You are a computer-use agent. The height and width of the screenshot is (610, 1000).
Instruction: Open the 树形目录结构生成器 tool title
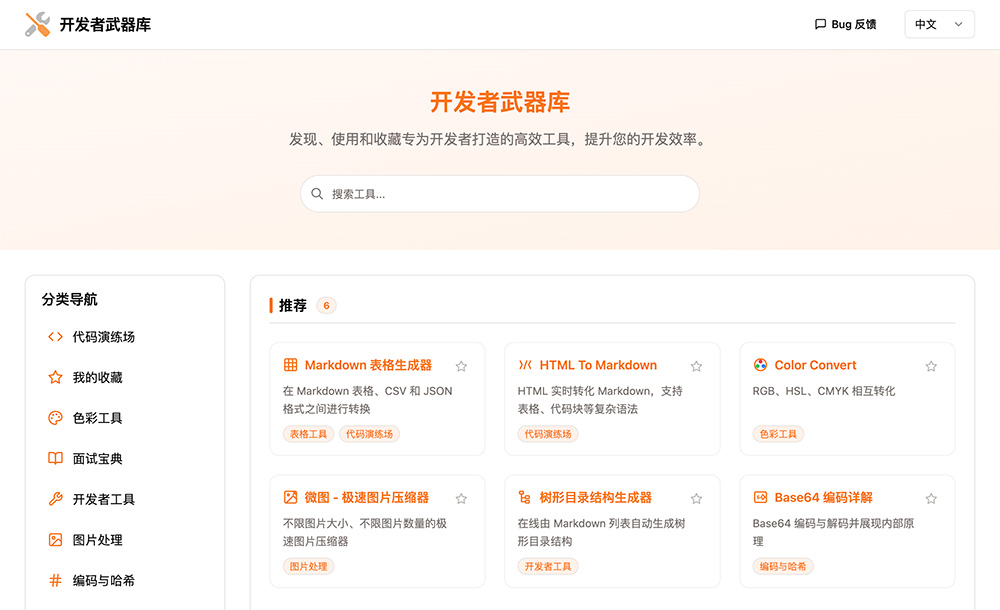click(596, 497)
